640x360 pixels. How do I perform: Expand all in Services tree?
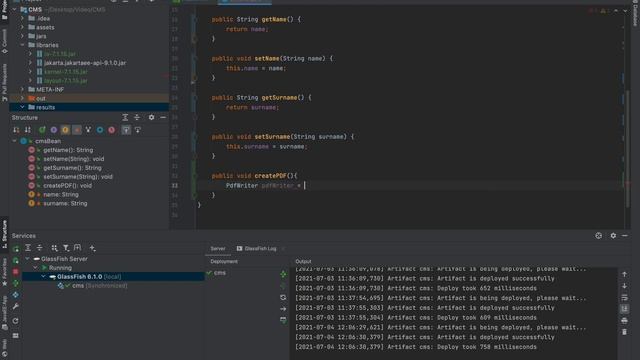(28, 248)
